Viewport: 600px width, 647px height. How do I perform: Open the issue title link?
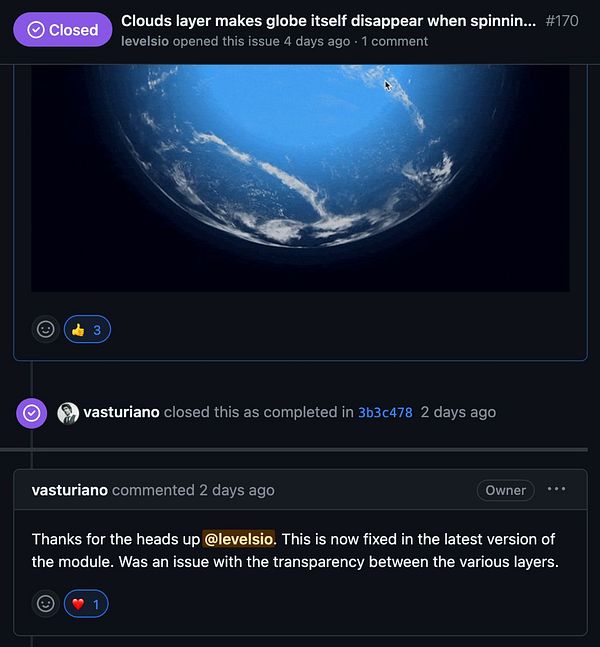click(x=329, y=21)
